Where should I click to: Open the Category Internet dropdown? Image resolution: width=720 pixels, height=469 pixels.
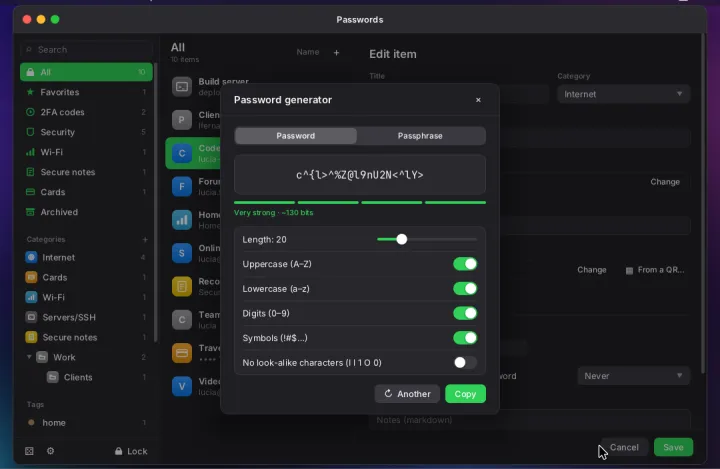coord(624,94)
